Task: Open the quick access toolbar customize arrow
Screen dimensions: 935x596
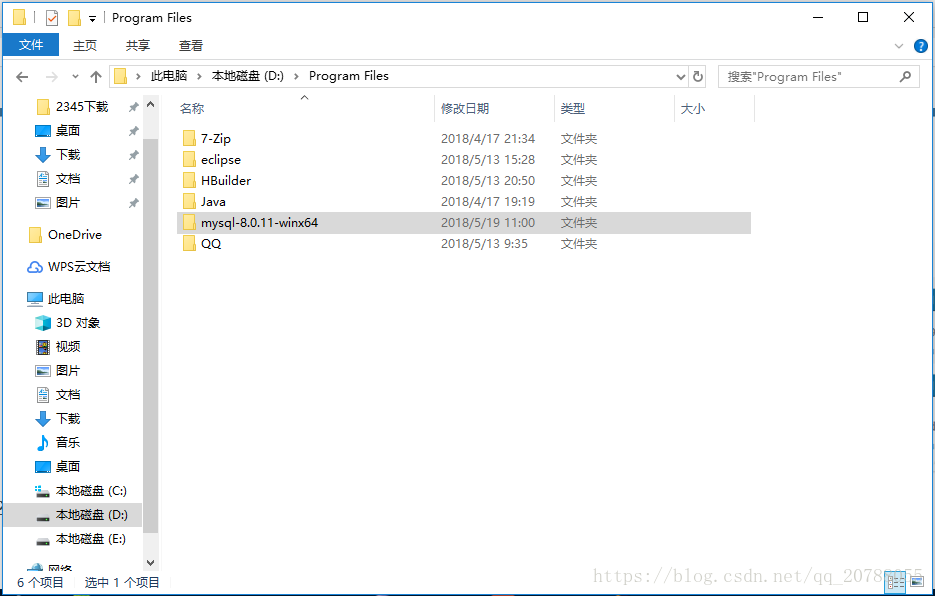Action: click(92, 19)
